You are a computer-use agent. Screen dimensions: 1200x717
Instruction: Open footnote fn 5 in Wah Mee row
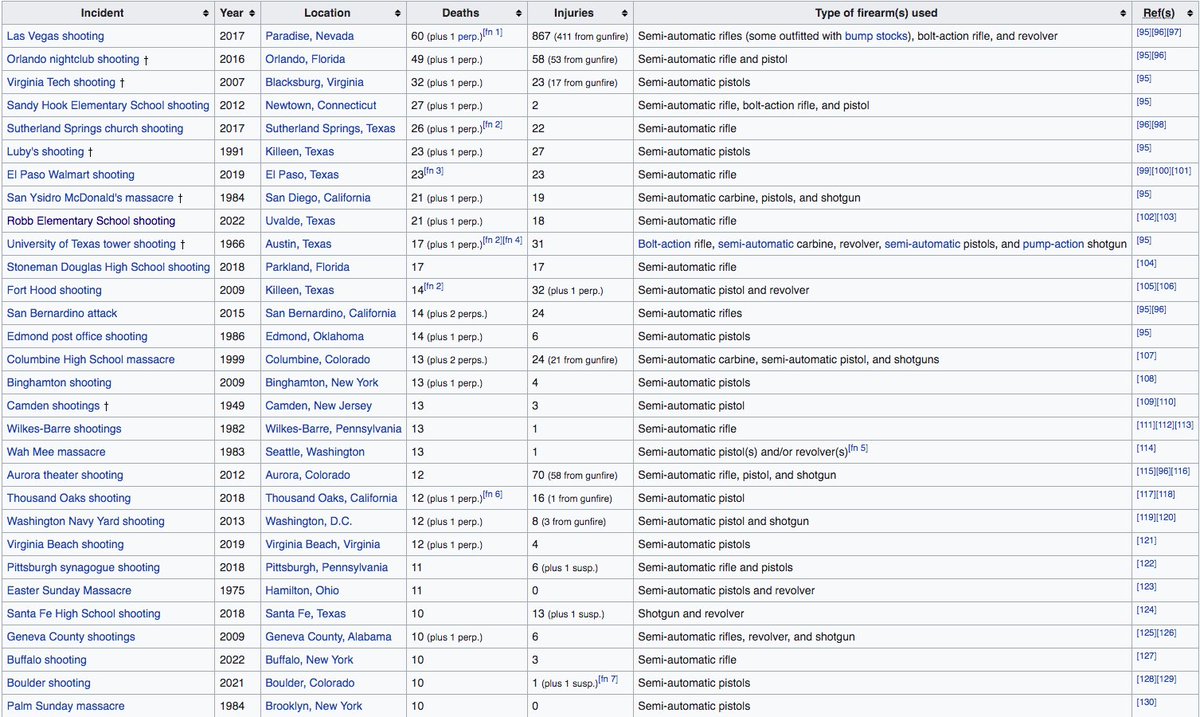857,448
